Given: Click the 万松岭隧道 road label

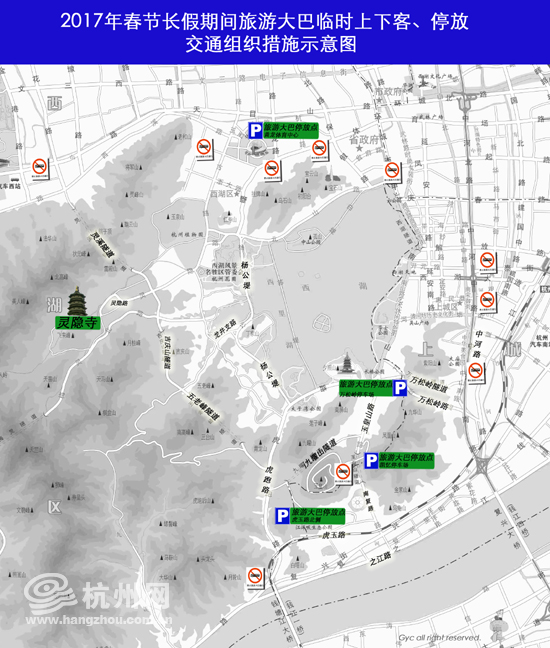Looking at the screenshot, I should (429, 384).
